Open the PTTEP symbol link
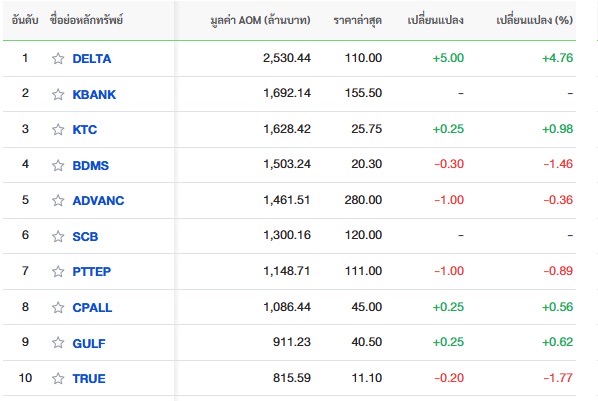Viewport: 598px width, 401px height. click(x=92, y=272)
